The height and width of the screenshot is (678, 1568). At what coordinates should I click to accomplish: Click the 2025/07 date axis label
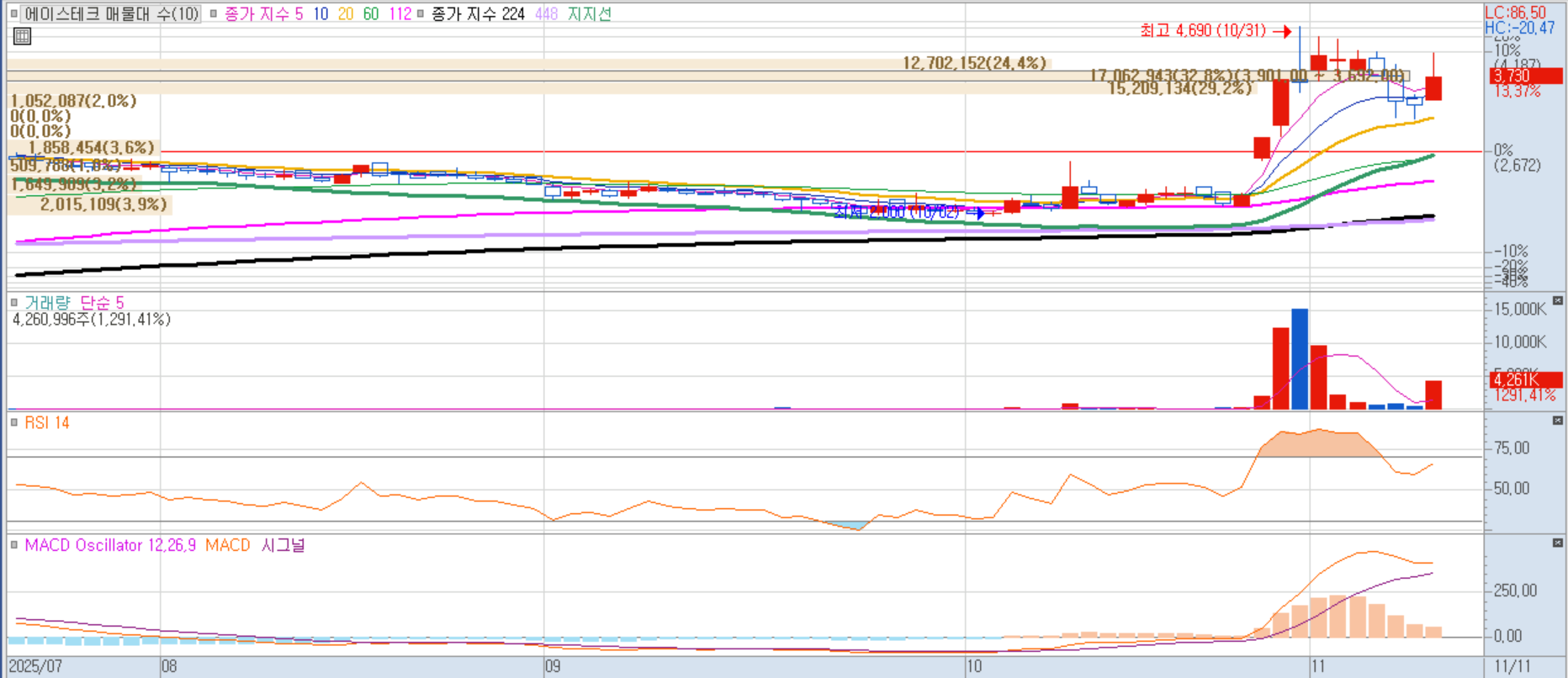pos(35,667)
